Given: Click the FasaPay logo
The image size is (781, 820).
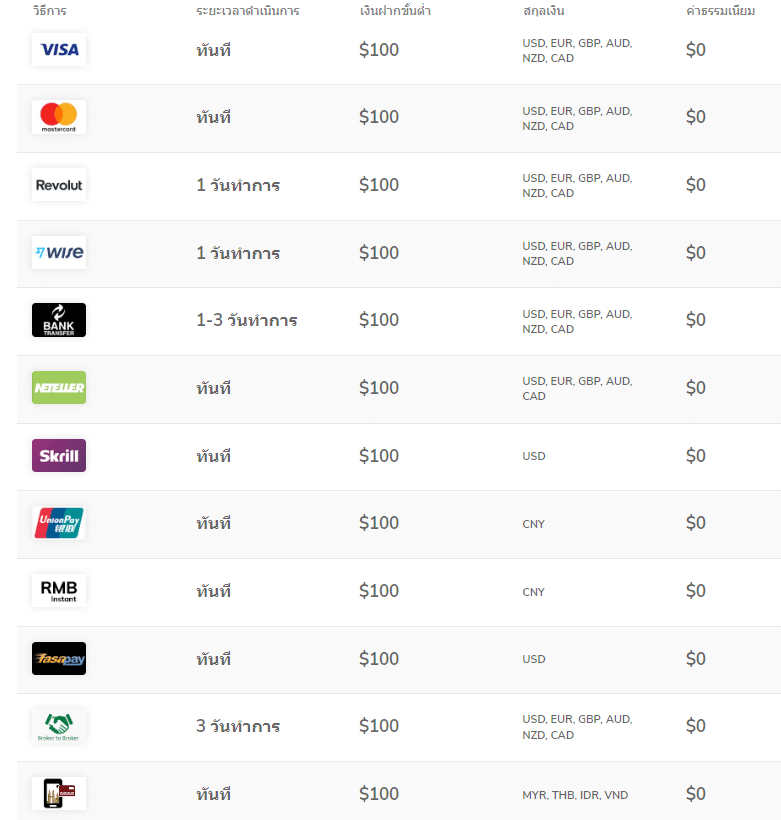Looking at the screenshot, I should point(59,658).
